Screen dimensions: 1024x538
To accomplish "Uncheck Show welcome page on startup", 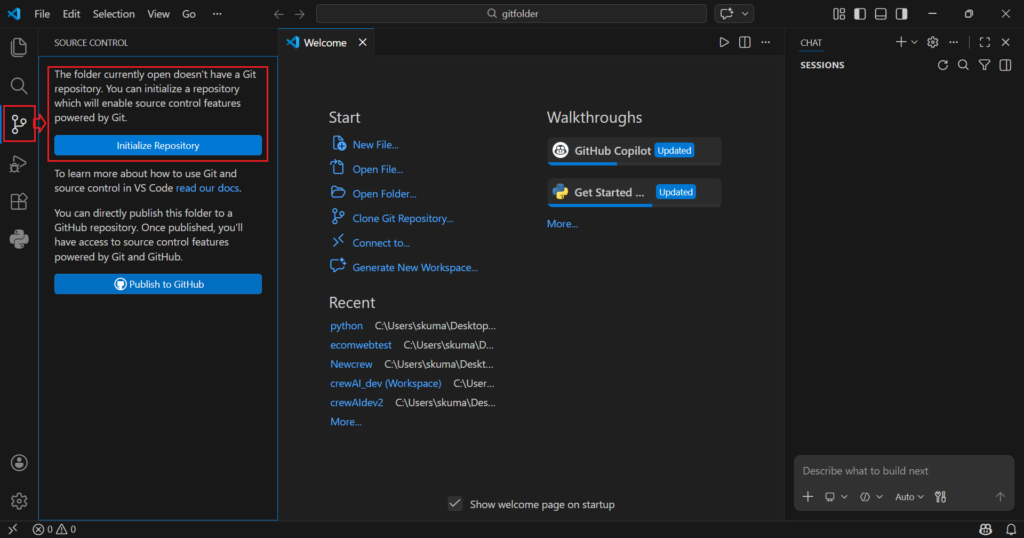I will [x=455, y=504].
